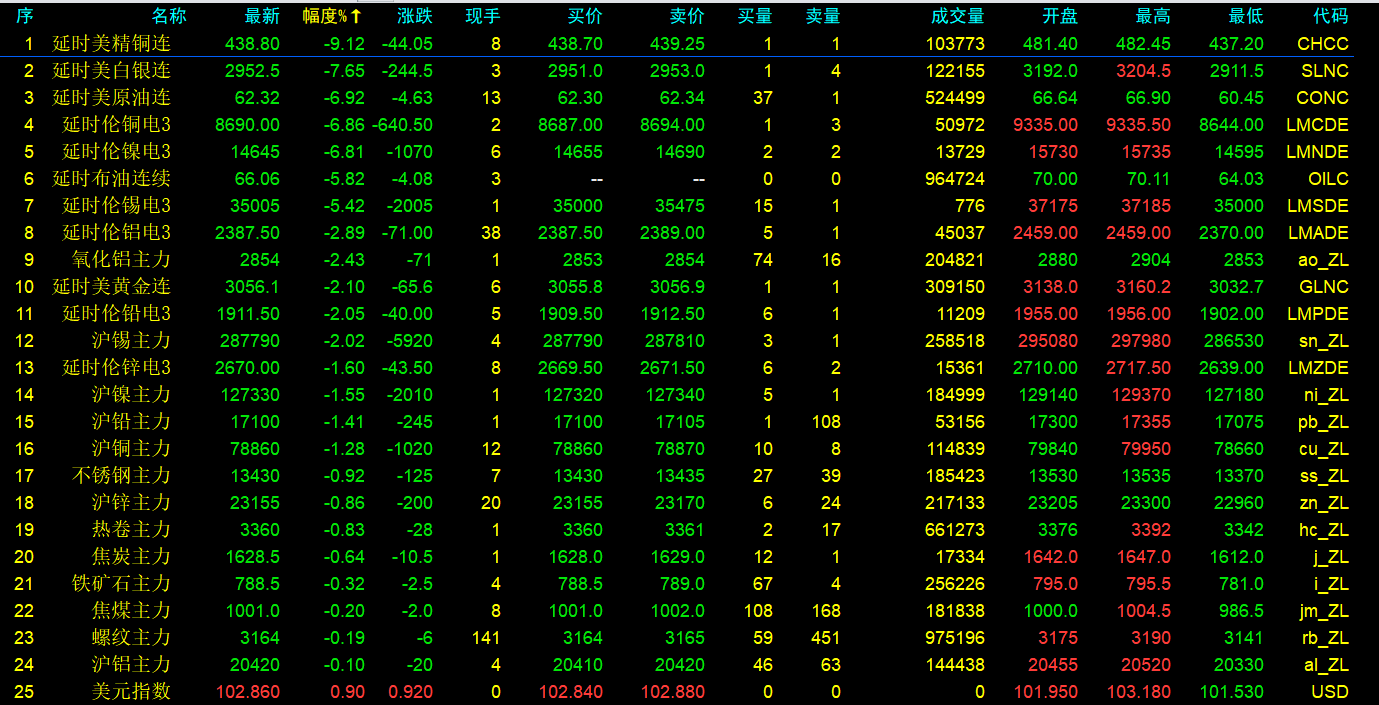Screen dimensions: 1379x705
Task: Sort the table by 最新 column
Action: point(262,17)
